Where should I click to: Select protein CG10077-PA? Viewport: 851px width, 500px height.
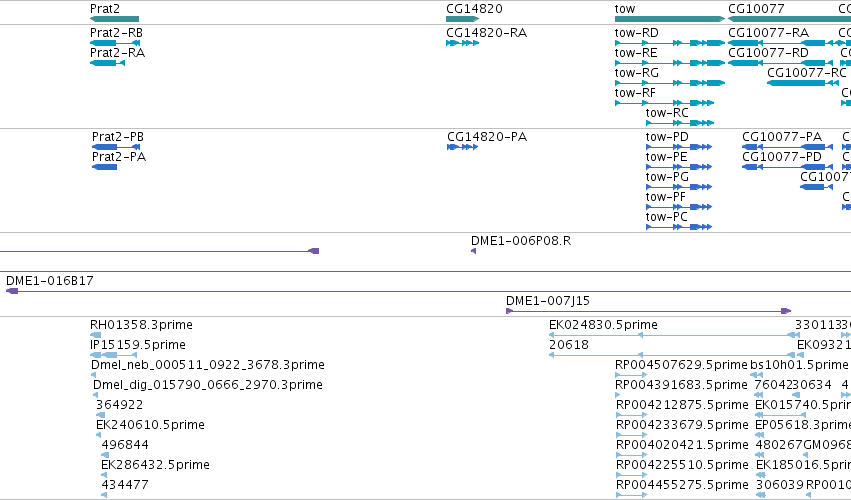click(x=782, y=137)
